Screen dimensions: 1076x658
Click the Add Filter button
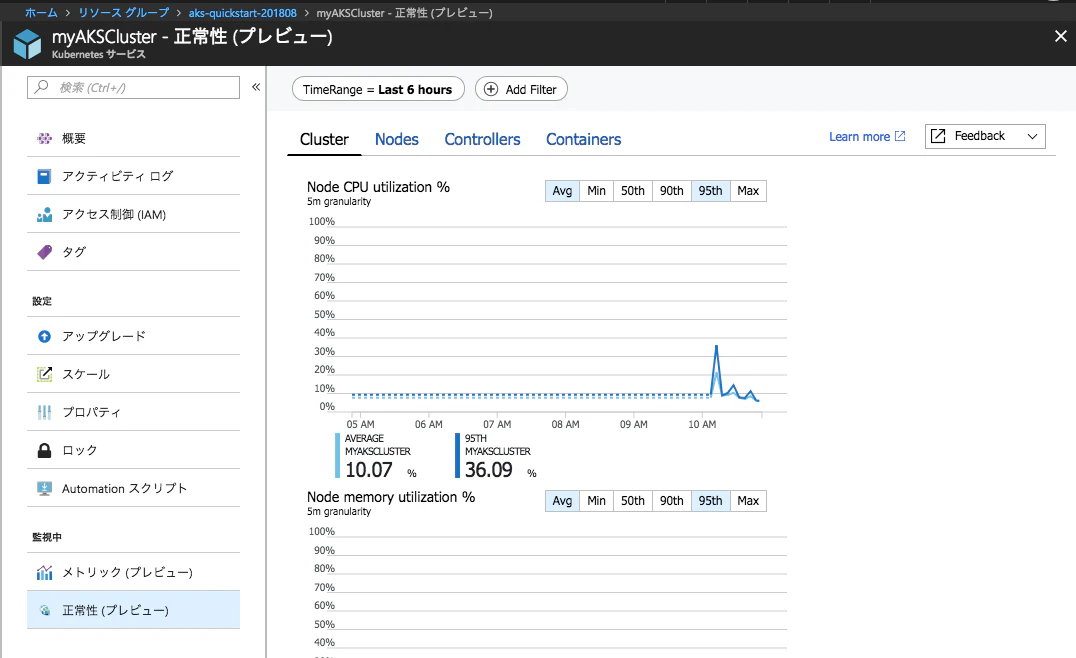pyautogui.click(x=521, y=89)
